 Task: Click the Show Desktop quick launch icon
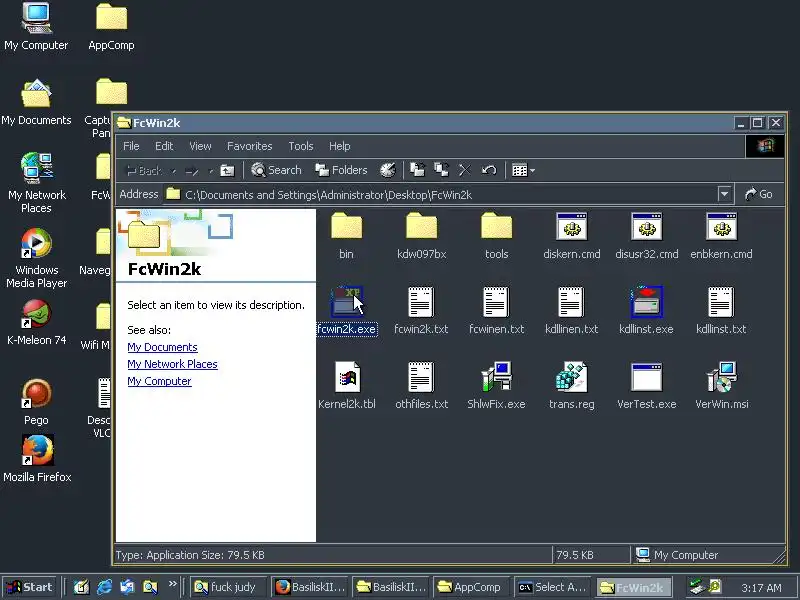pyautogui.click(x=82, y=587)
